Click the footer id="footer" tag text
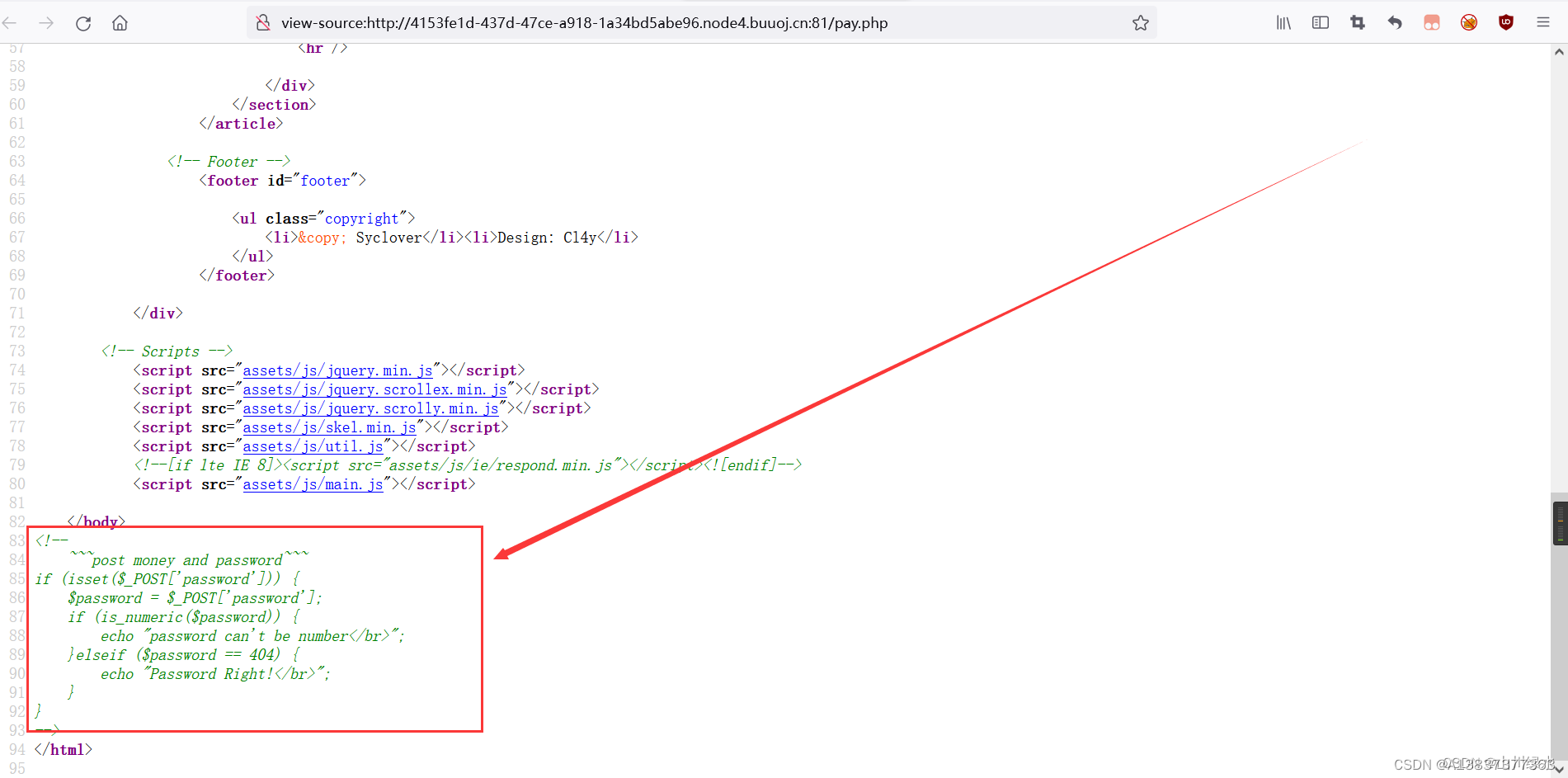Viewport: 1568px width, 778px height. 282,181
